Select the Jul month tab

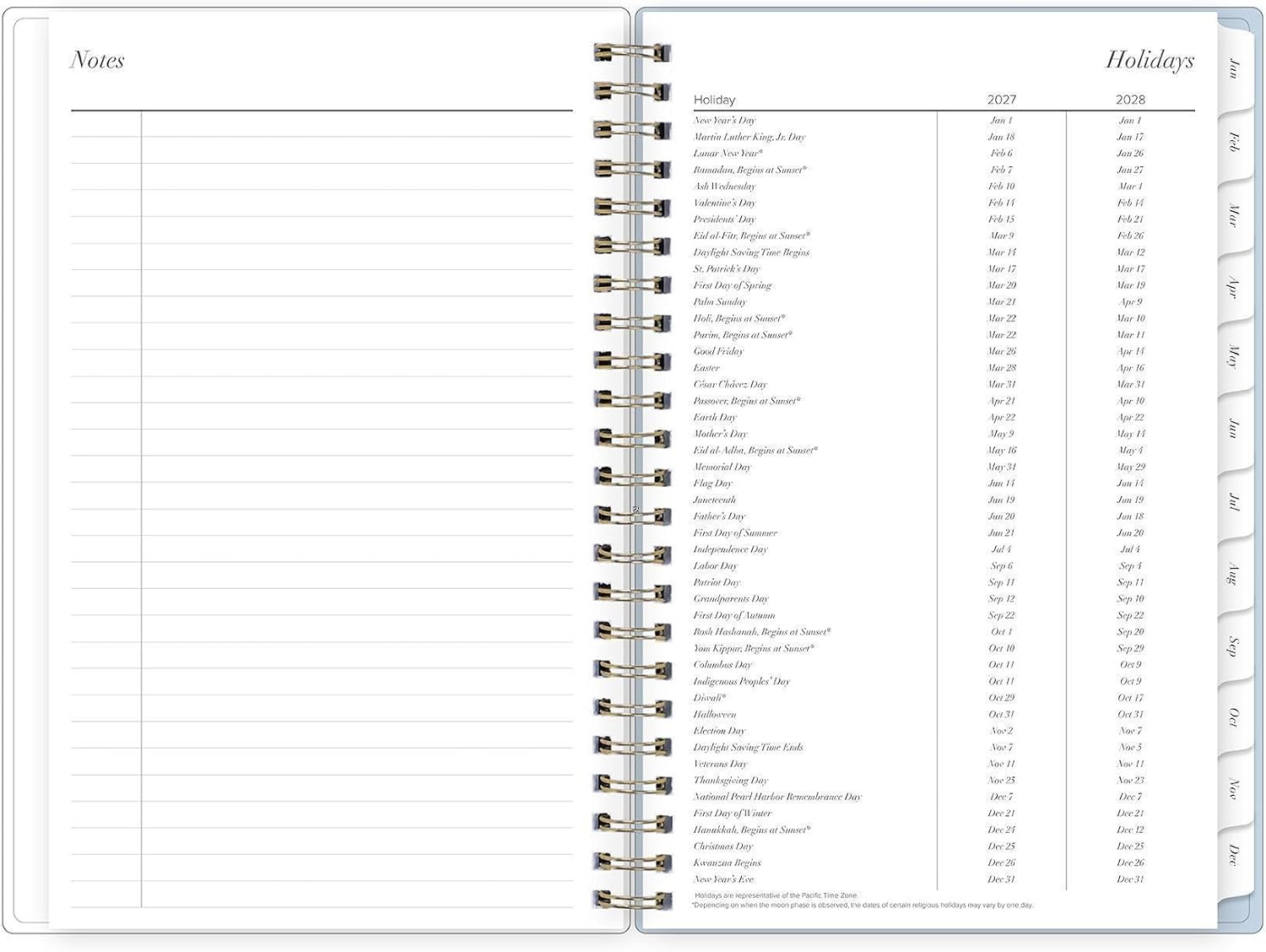point(1234,501)
